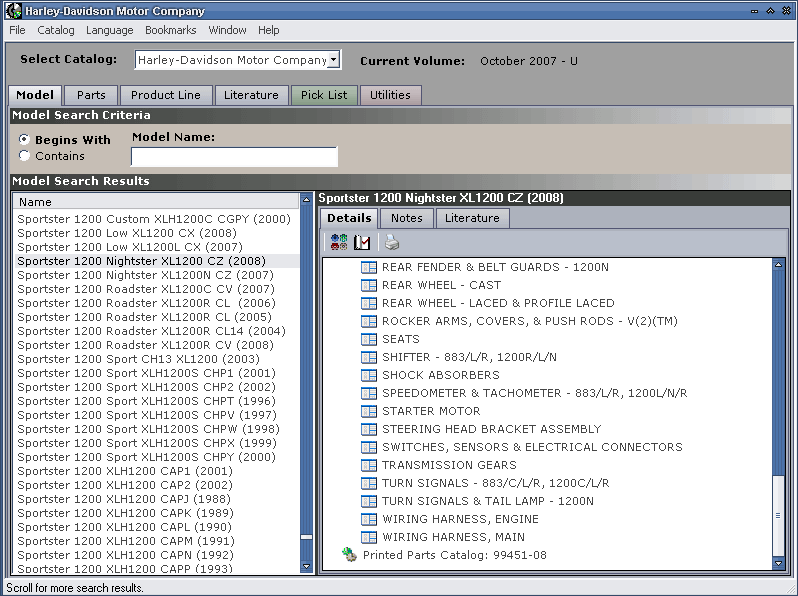Click the icon next to STARTER MOTOR
The width and height of the screenshot is (798, 596).
[x=368, y=411]
